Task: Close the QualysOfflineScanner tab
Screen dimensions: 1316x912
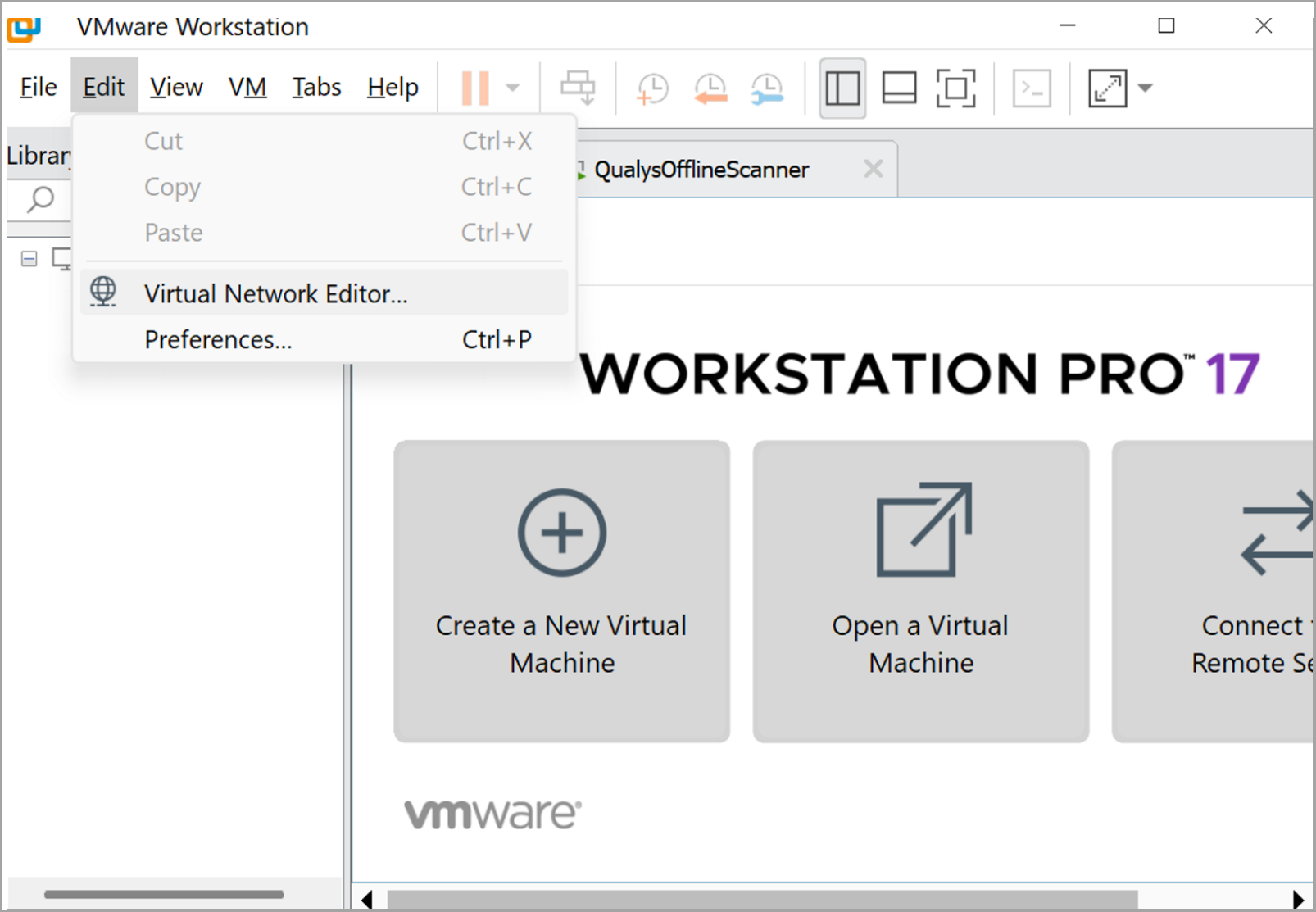Action: click(874, 169)
